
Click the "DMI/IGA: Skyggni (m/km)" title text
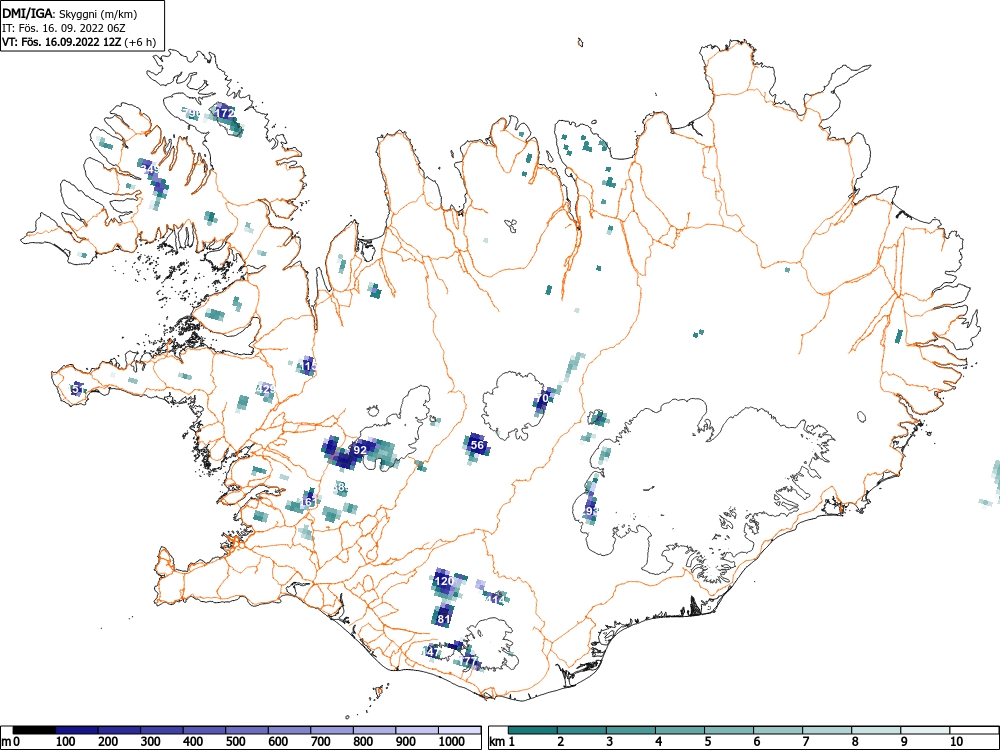[70, 13]
